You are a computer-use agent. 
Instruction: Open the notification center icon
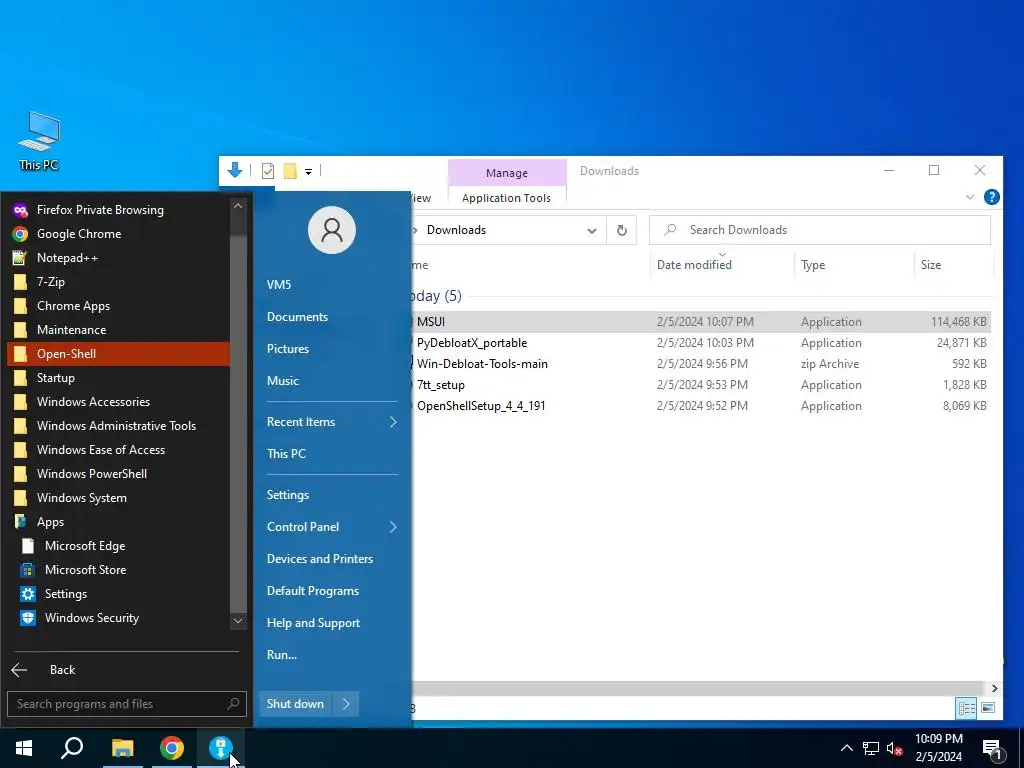click(x=993, y=750)
